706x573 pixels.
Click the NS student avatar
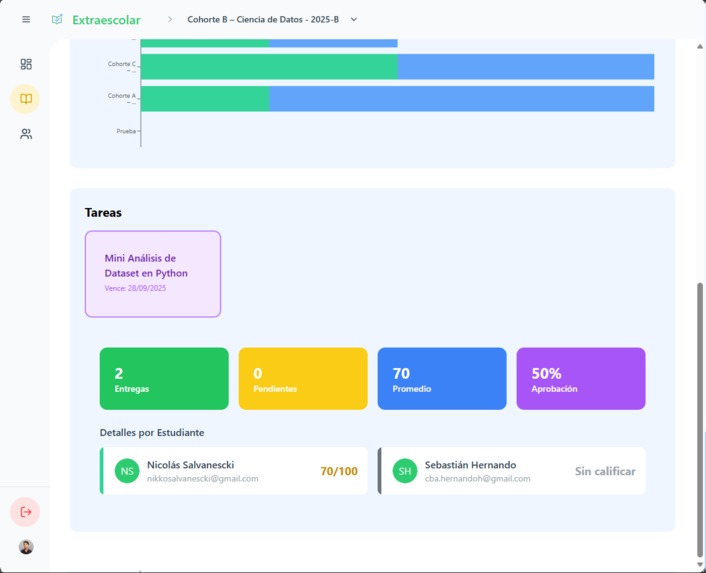127,471
